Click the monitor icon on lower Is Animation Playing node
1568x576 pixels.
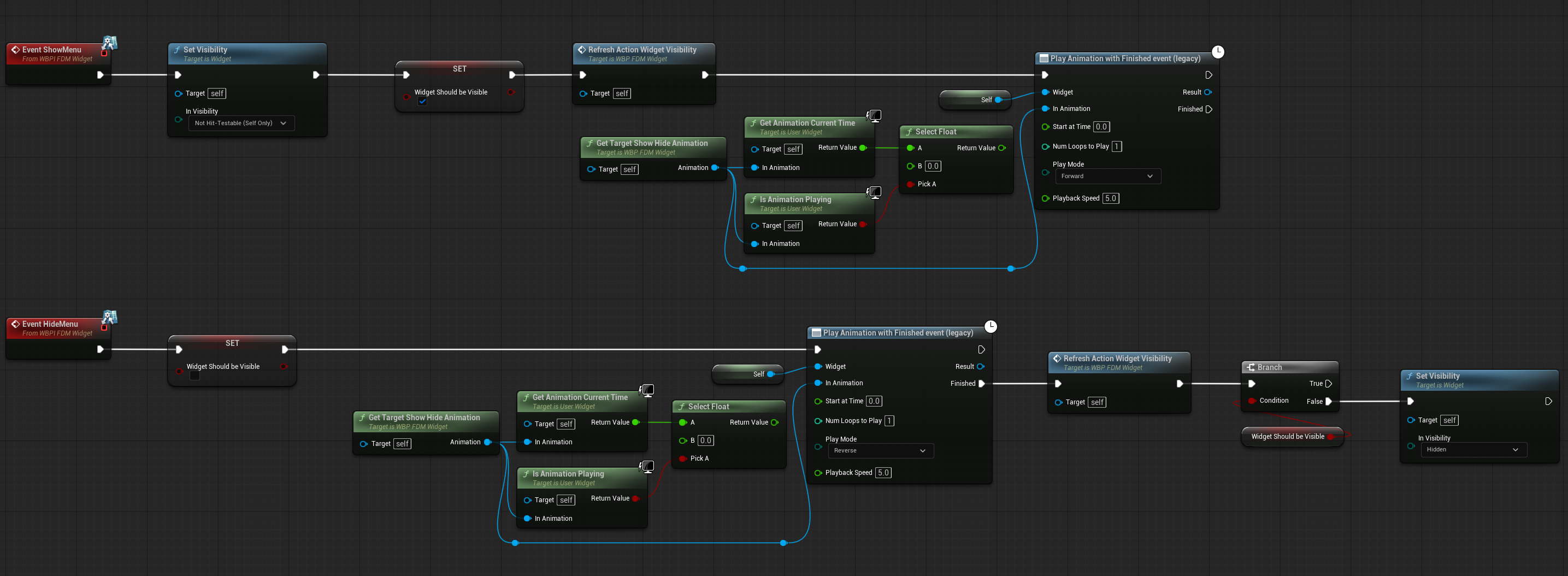[647, 466]
